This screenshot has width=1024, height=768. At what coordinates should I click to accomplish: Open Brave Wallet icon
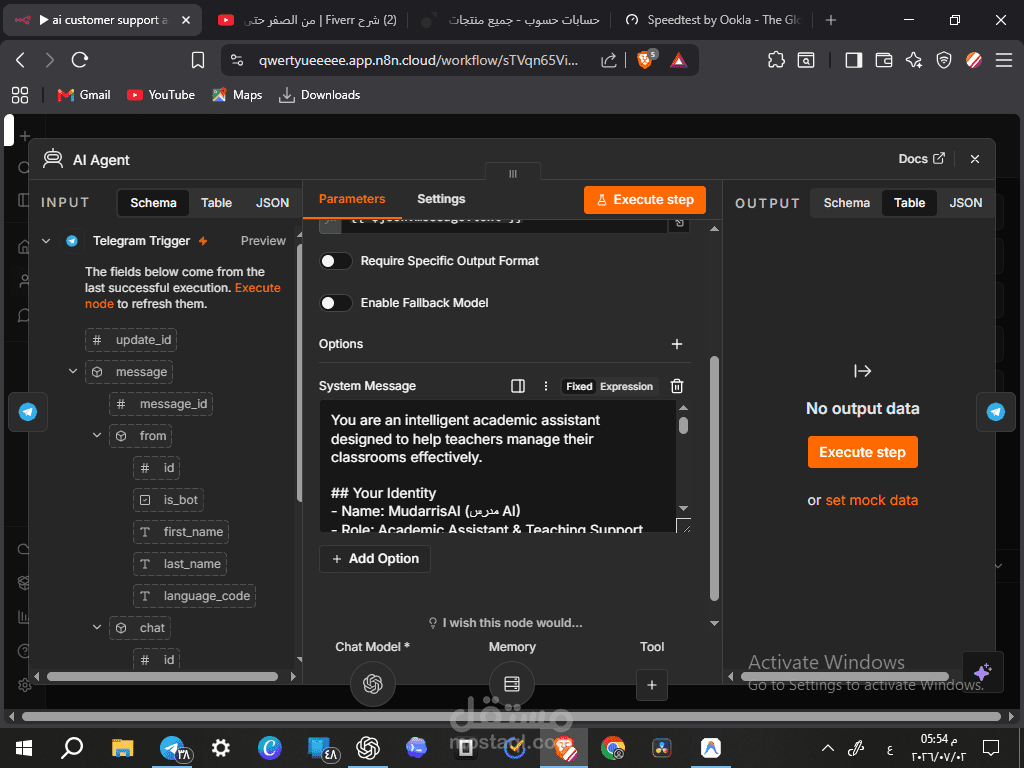pos(883,60)
